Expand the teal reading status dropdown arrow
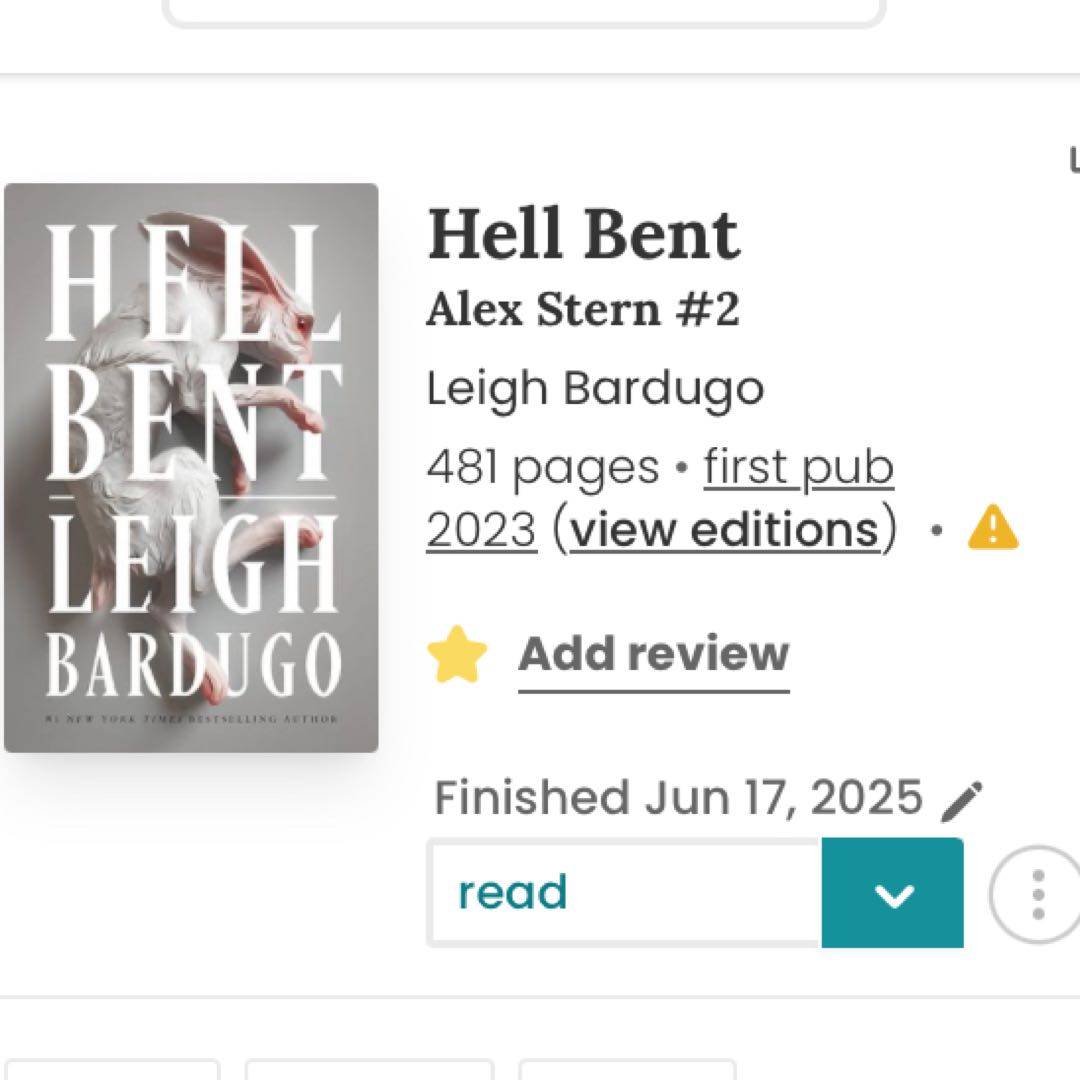 point(893,893)
